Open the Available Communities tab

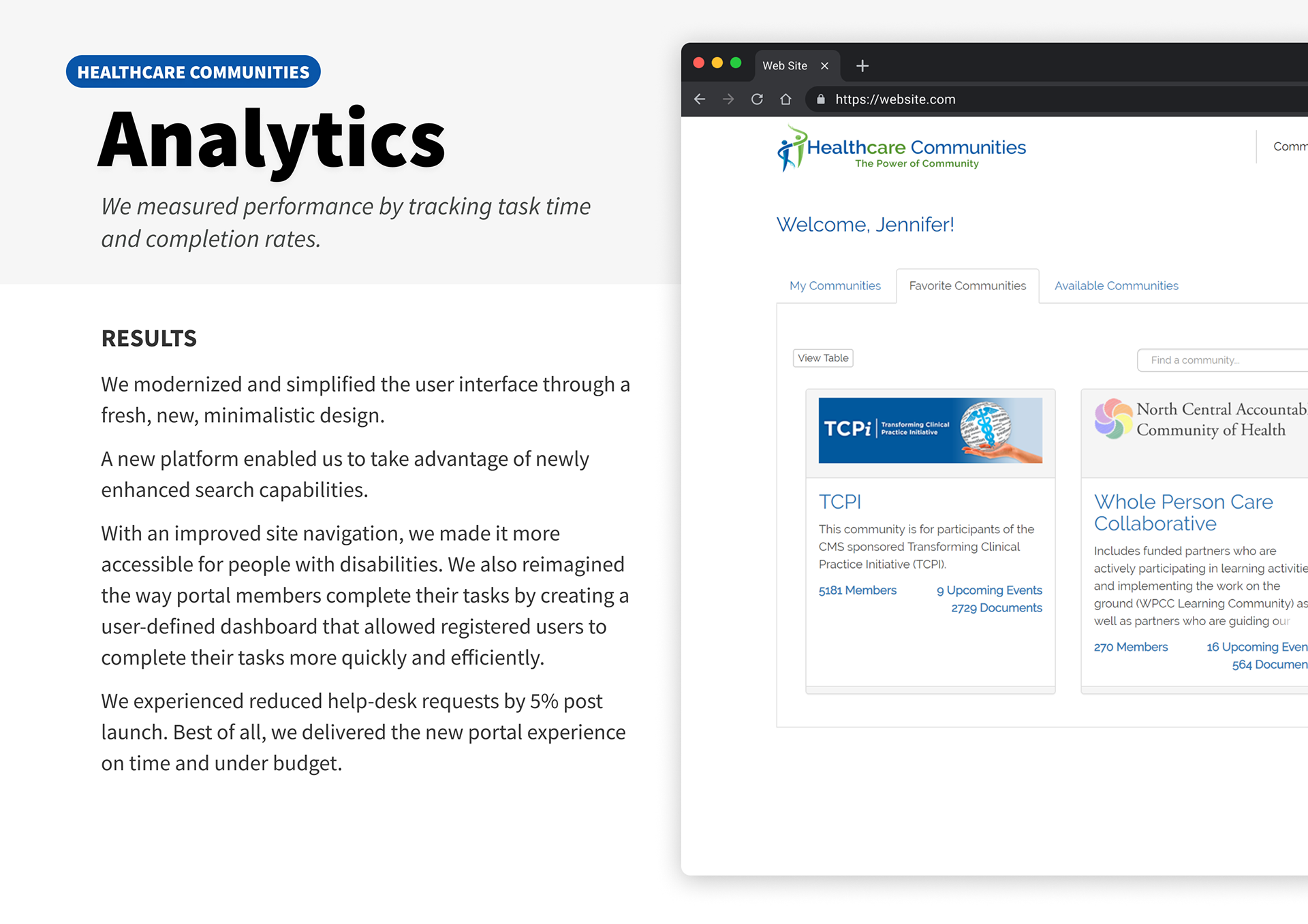coord(1116,286)
